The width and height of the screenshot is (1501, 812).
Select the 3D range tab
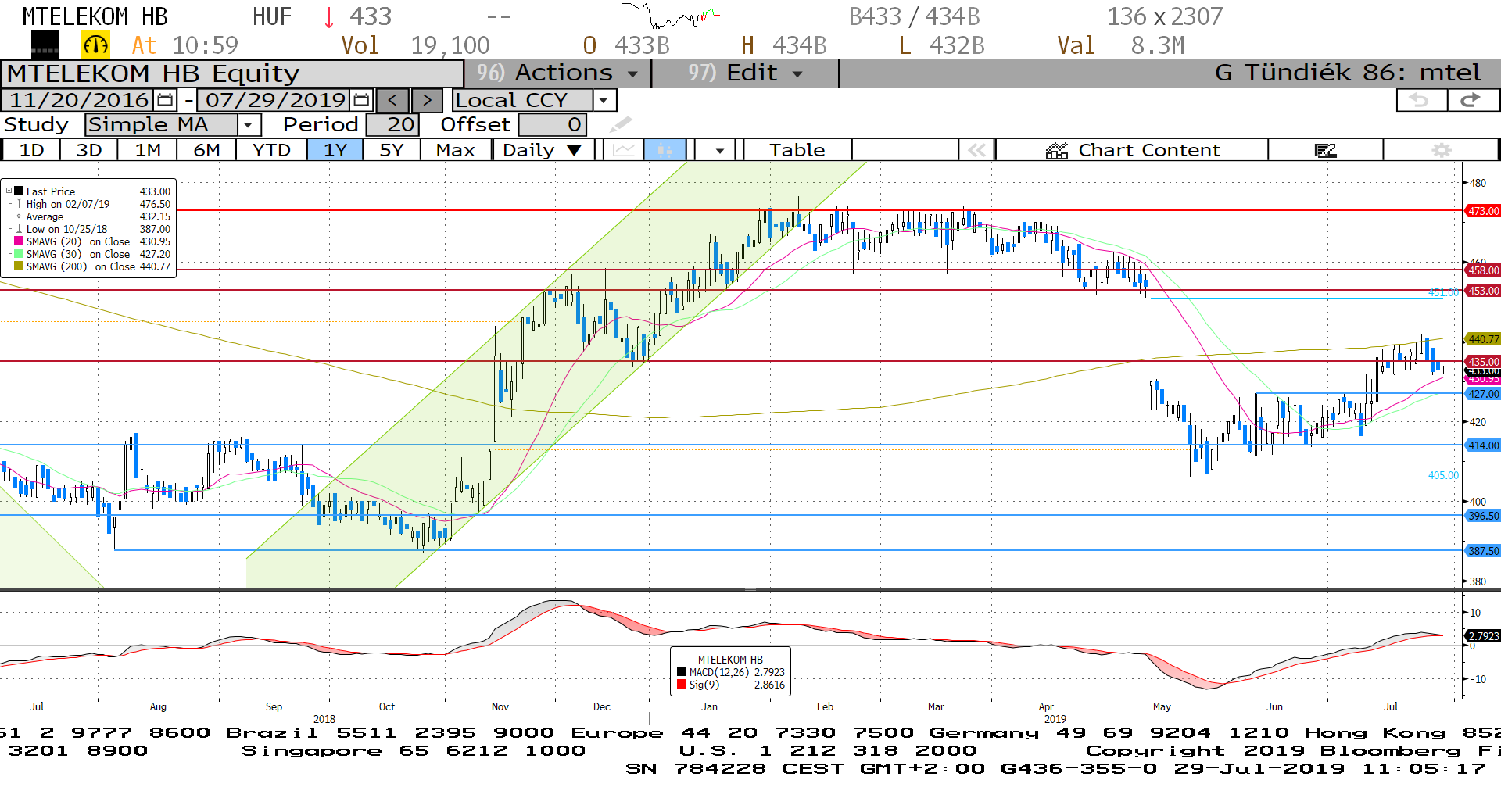pyautogui.click(x=89, y=150)
